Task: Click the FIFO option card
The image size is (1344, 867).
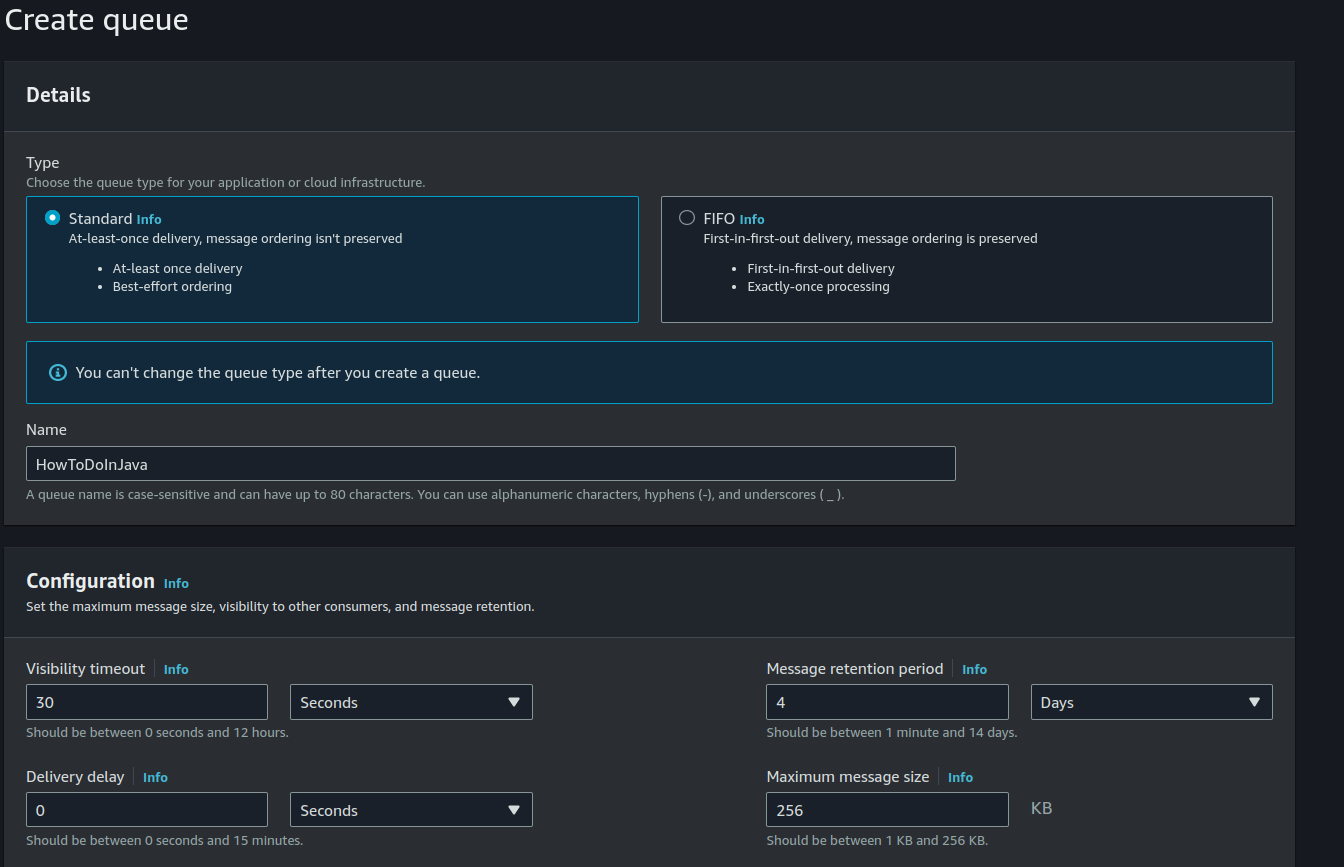Action: (x=966, y=260)
